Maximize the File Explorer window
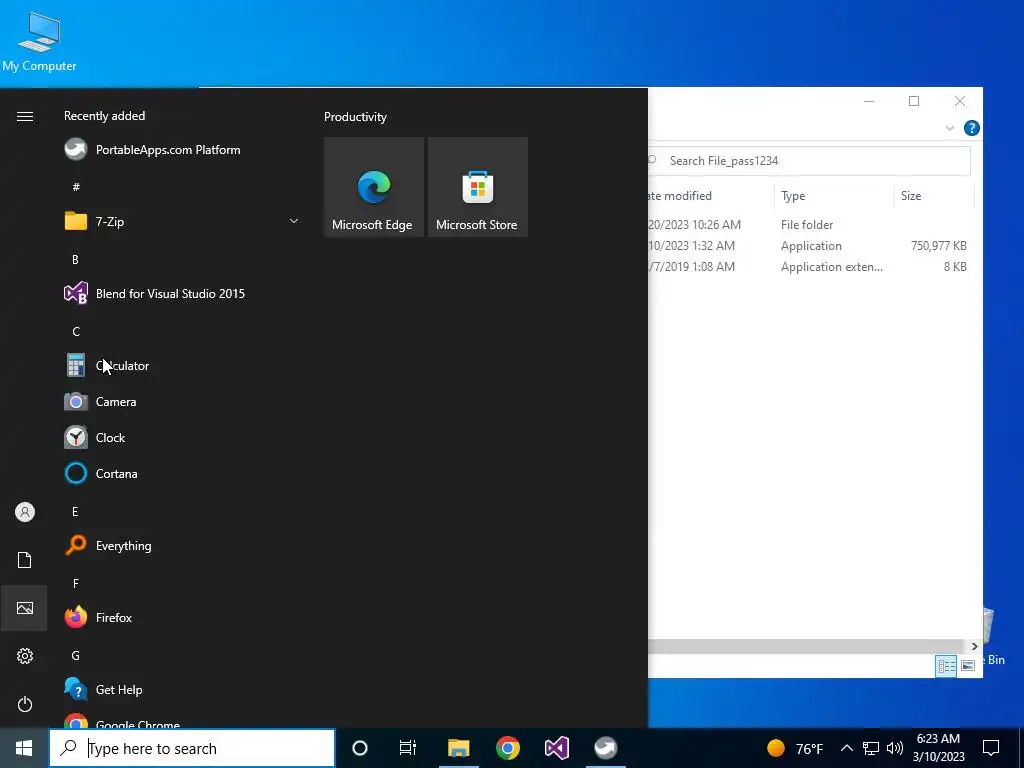The width and height of the screenshot is (1024, 768). point(914,101)
